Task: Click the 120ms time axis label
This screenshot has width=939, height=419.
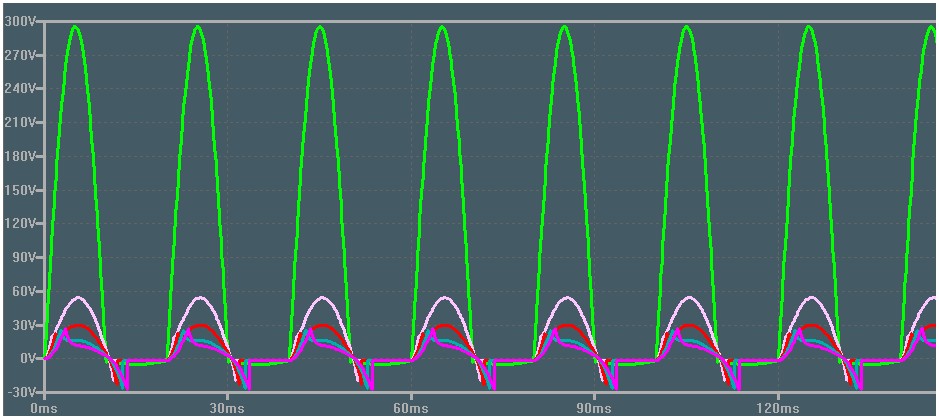Action: click(x=778, y=408)
